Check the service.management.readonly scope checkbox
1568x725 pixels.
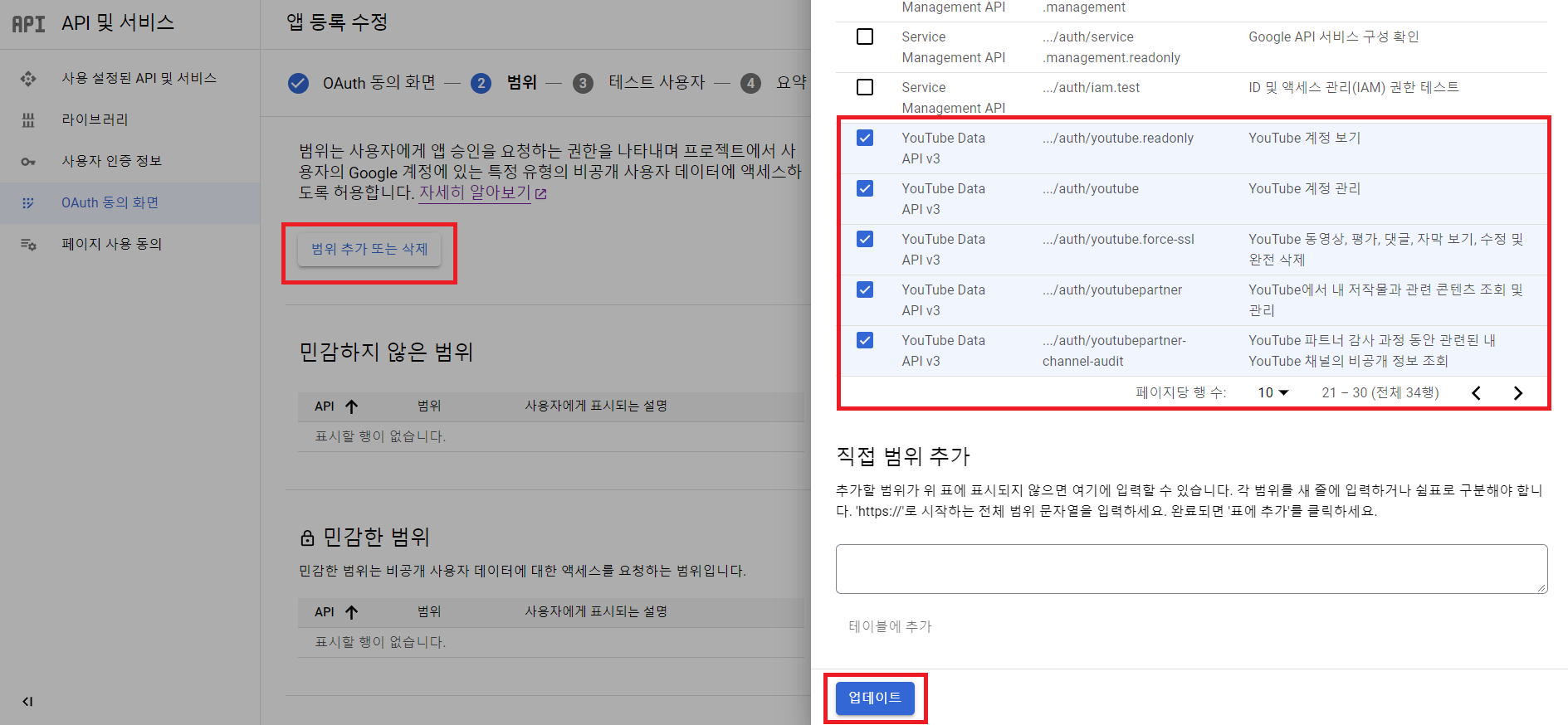point(865,36)
